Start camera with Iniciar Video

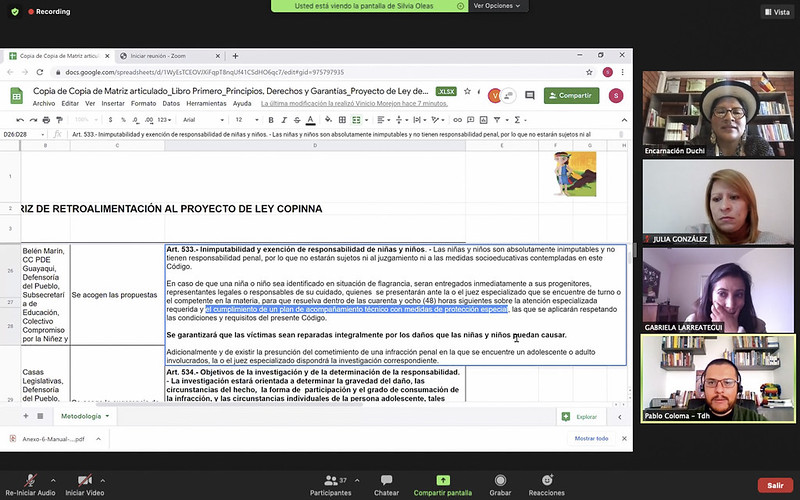tap(85, 486)
